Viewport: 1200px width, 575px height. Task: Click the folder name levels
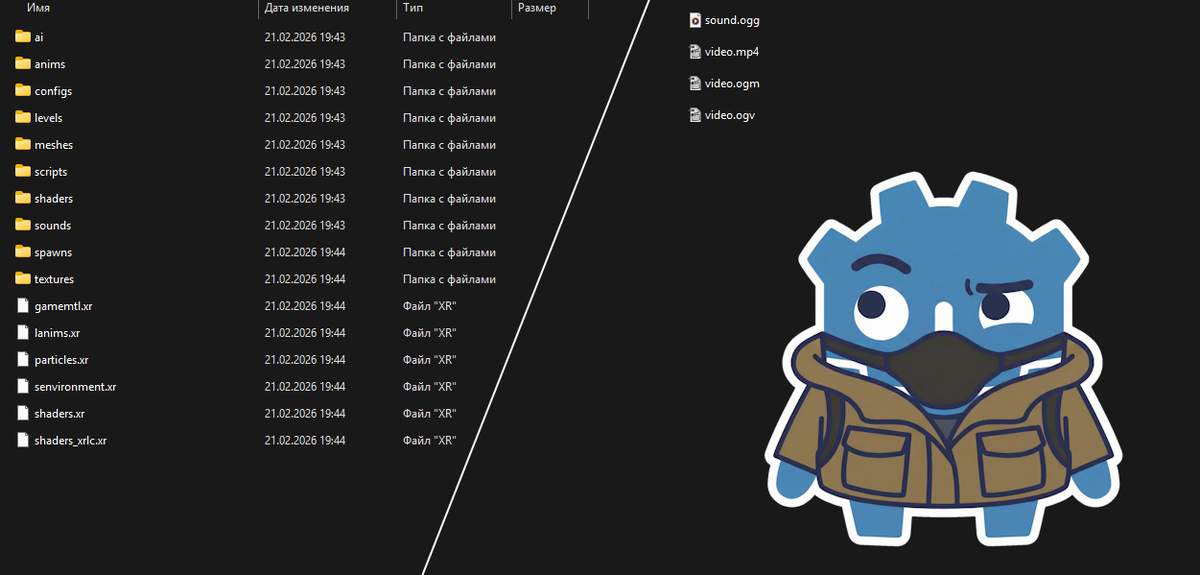pos(48,118)
